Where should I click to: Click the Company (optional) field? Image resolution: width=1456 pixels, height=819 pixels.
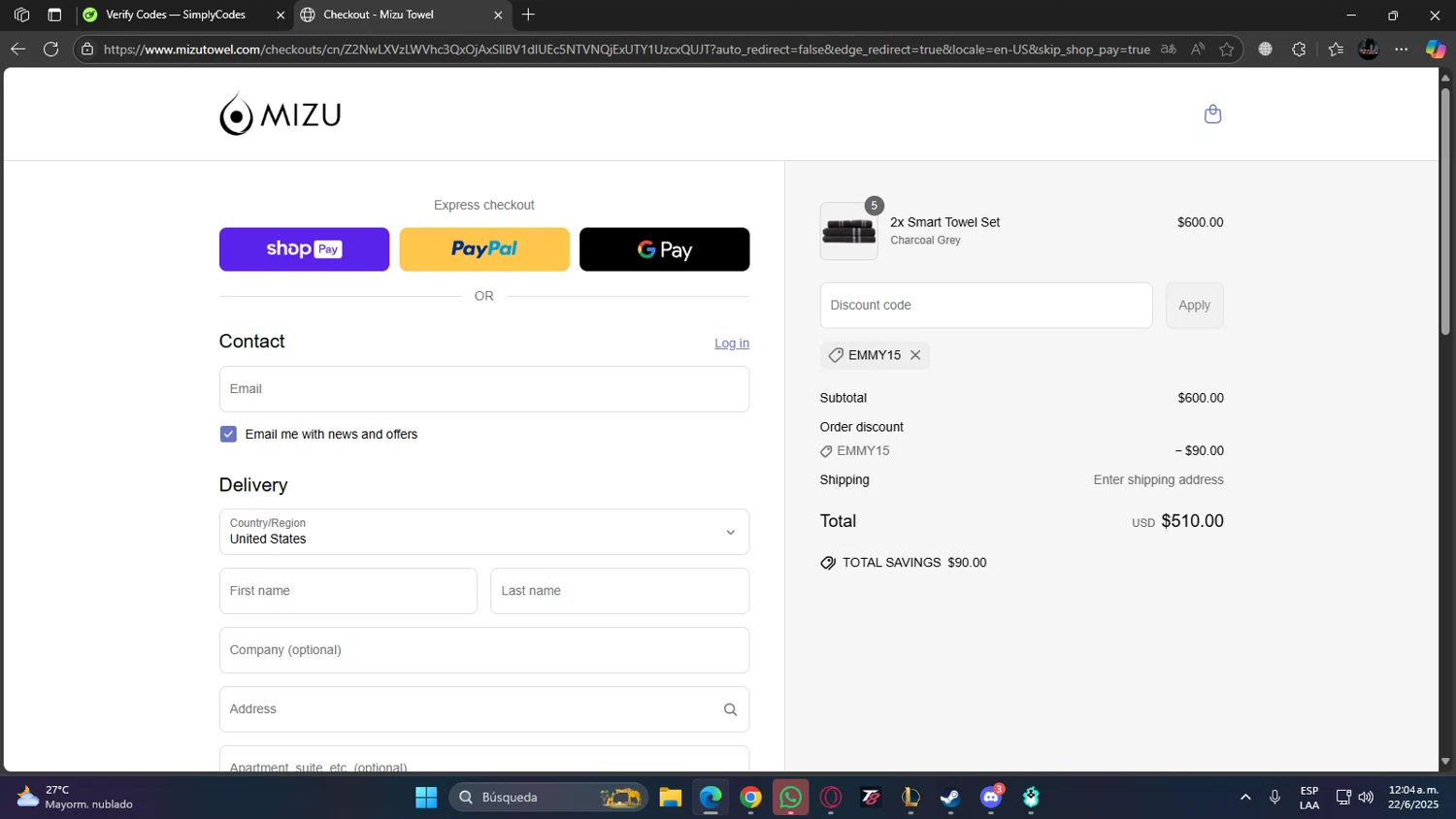click(x=484, y=650)
